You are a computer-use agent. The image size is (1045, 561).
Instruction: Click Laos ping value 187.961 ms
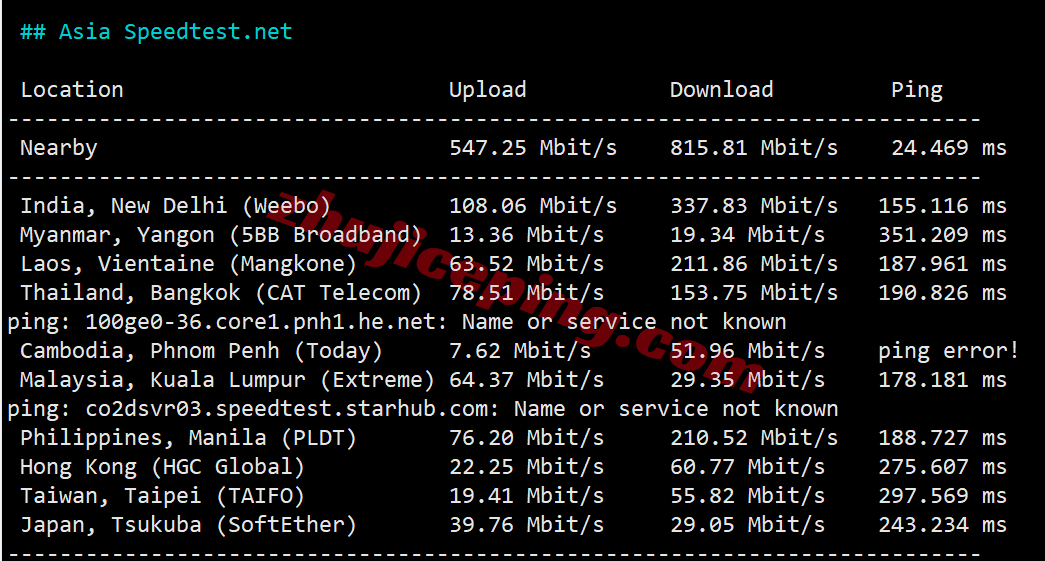[x=942, y=264]
